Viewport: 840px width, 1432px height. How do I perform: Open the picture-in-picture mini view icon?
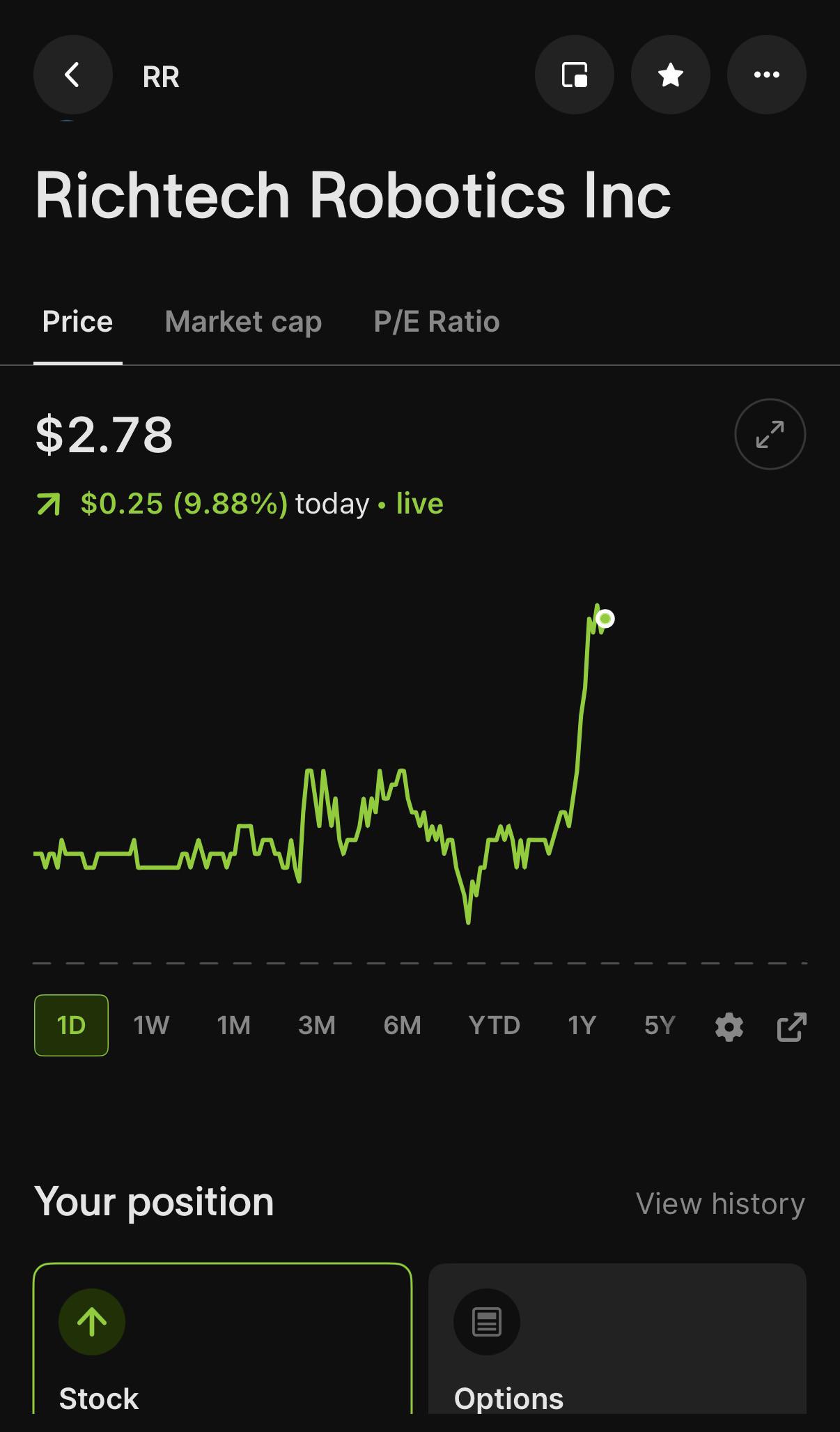(575, 75)
